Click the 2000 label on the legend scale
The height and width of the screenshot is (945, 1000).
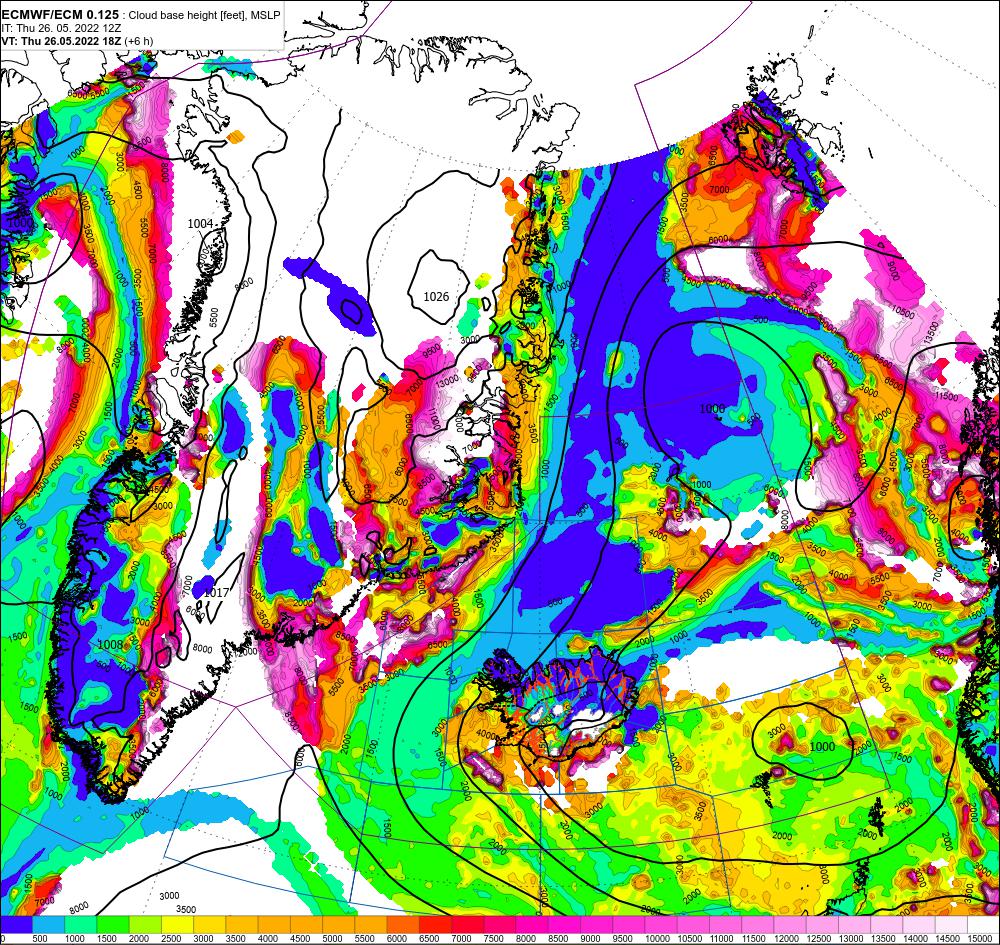point(139,939)
